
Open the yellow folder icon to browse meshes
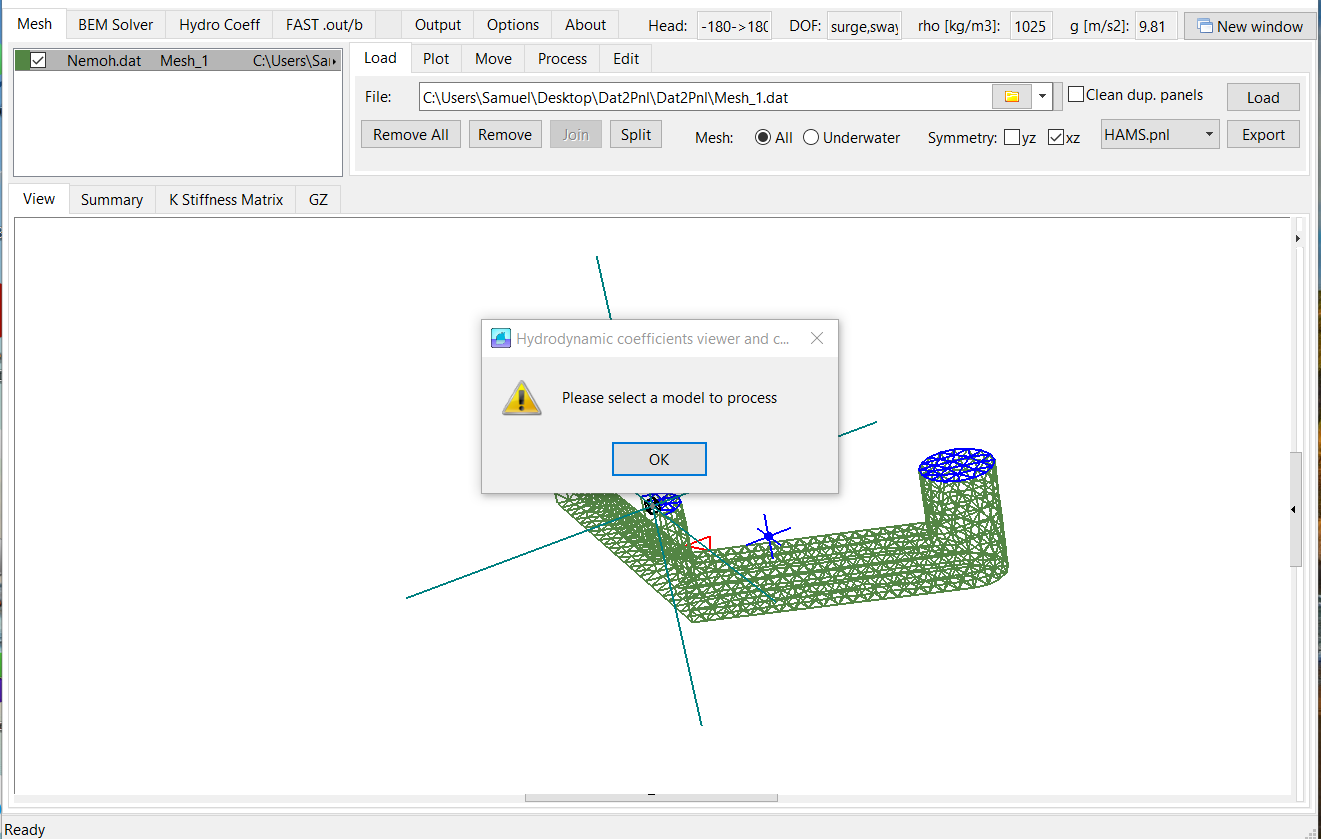[x=1012, y=96]
